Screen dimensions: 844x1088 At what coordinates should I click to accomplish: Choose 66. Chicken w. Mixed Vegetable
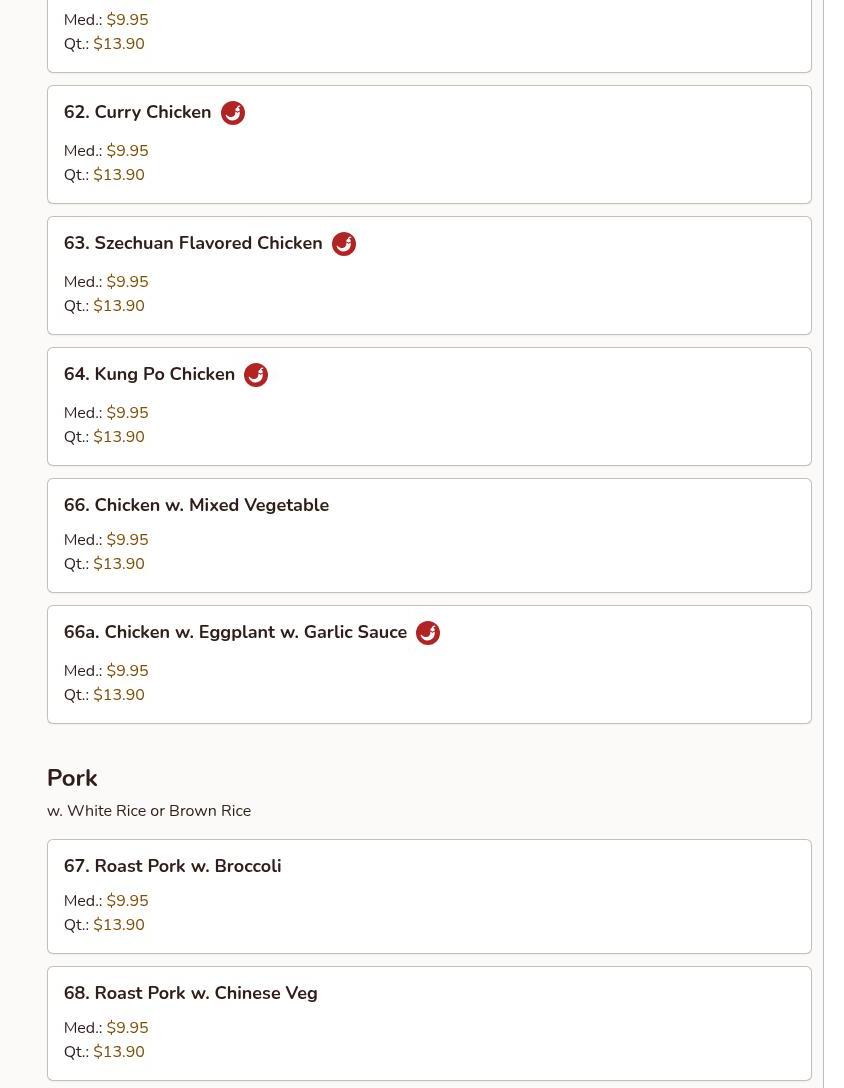point(196,505)
